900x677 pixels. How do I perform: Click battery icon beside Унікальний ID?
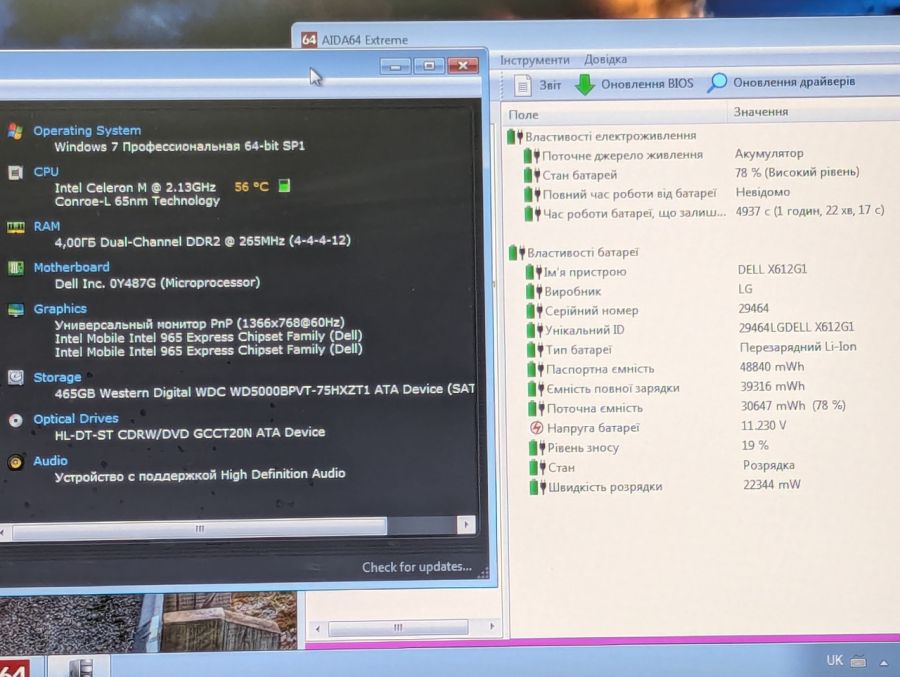coord(535,331)
